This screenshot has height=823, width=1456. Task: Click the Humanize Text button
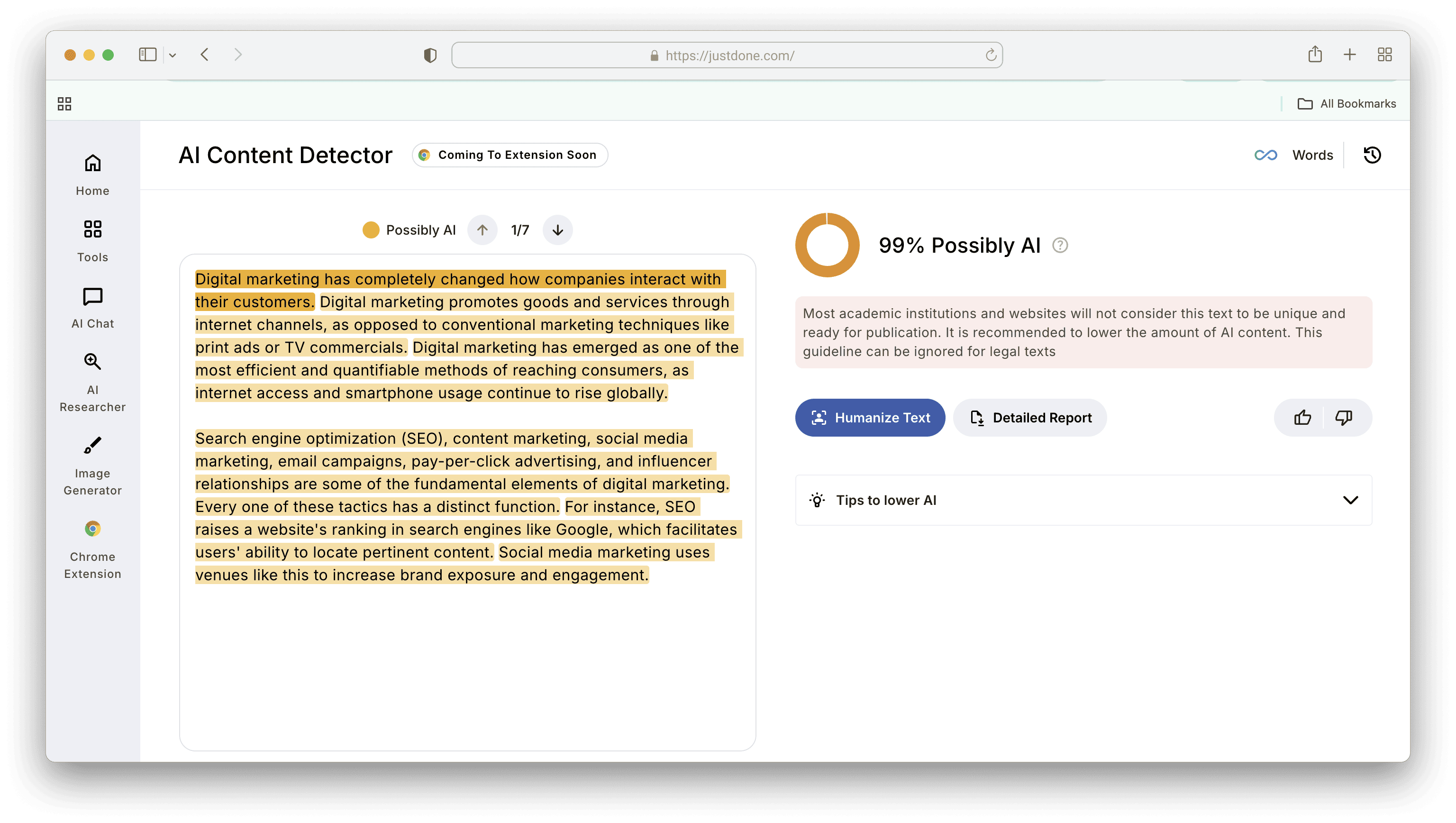tap(870, 418)
